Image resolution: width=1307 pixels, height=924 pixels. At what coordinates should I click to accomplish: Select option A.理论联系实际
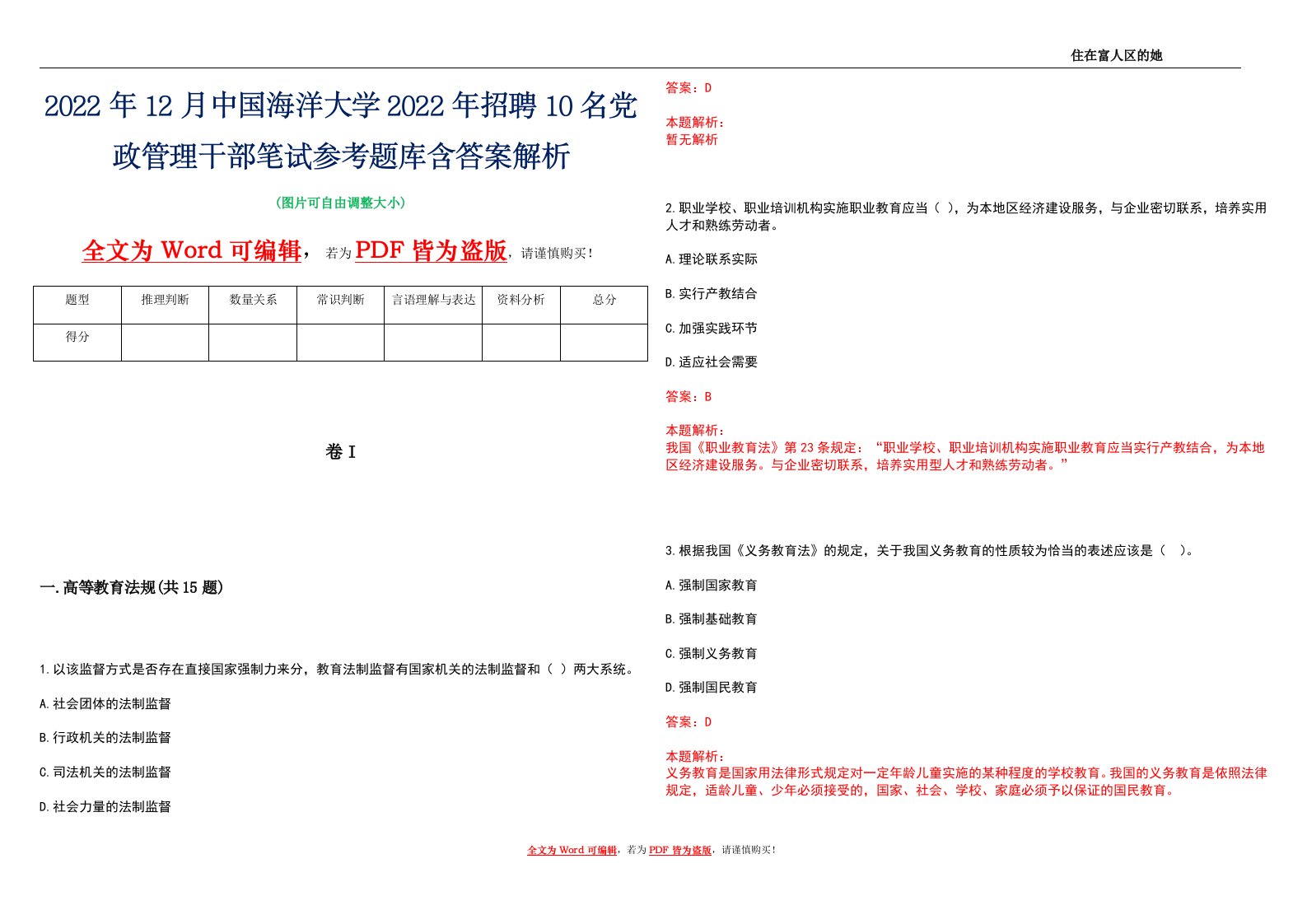point(712,259)
